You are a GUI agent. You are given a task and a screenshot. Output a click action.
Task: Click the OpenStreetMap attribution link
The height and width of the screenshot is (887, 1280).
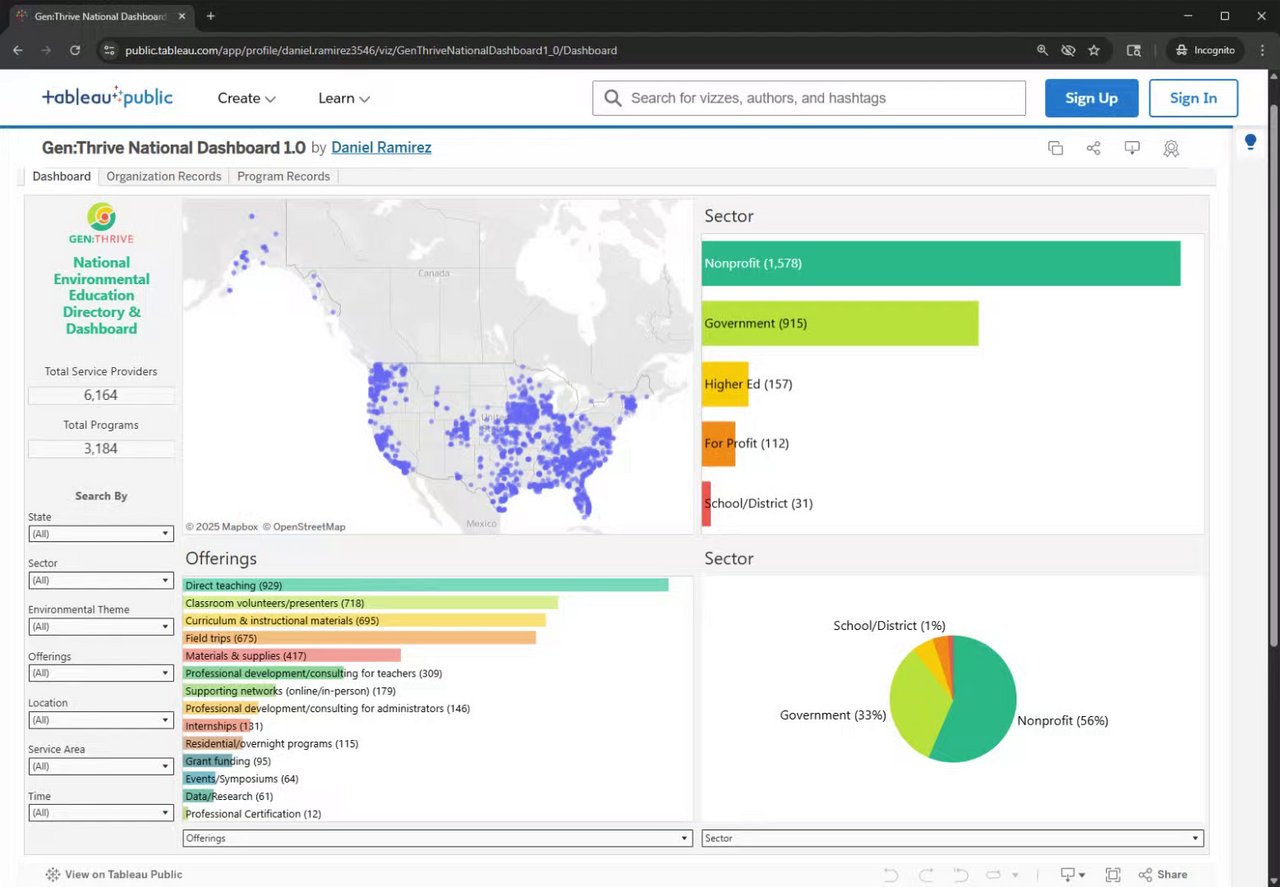point(306,527)
